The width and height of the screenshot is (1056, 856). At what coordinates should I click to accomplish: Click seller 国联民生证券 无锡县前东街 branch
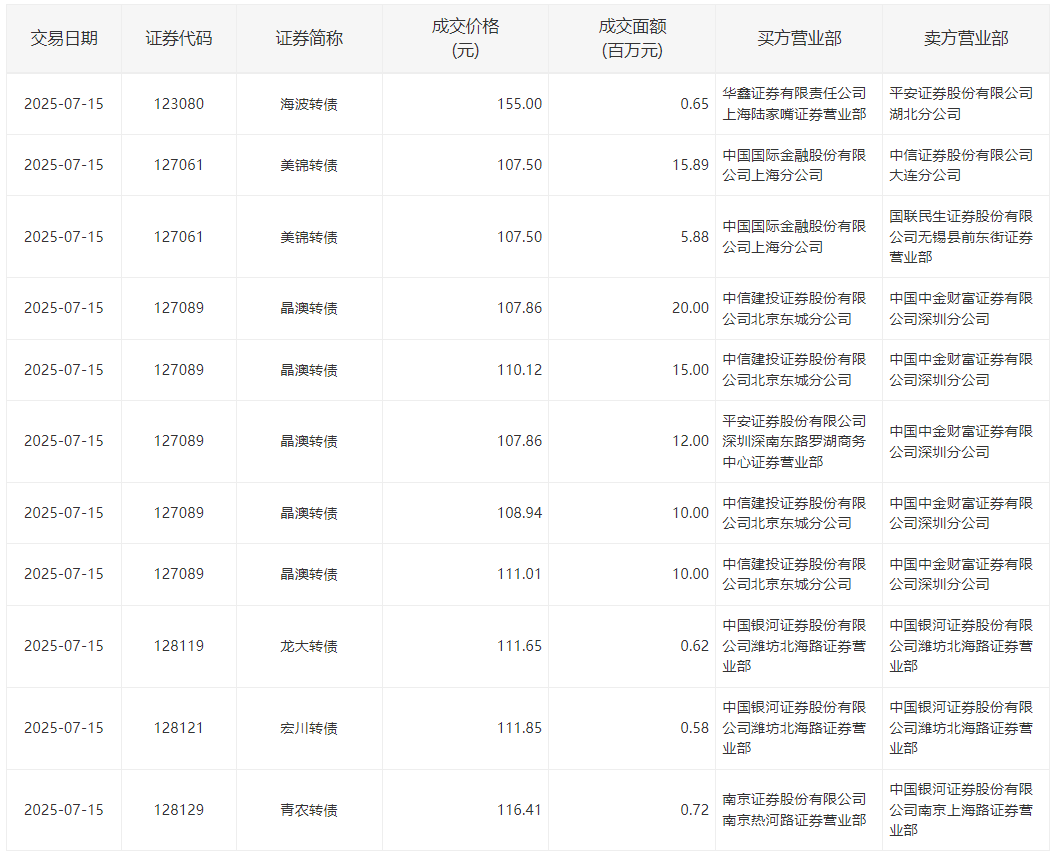pyautogui.click(x=961, y=237)
